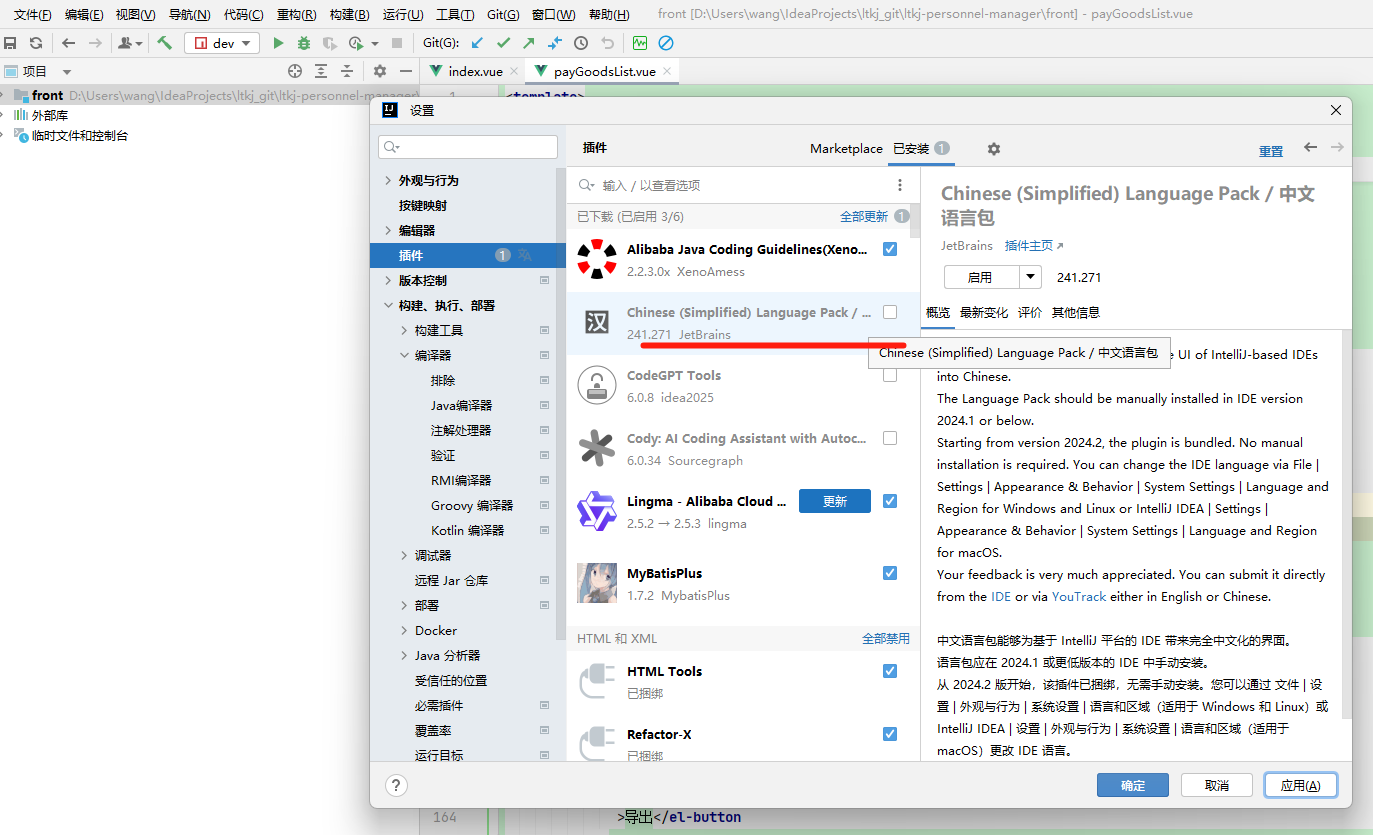Click the 全部更新 link
Viewport: 1373px width, 835px height.
tap(864, 216)
